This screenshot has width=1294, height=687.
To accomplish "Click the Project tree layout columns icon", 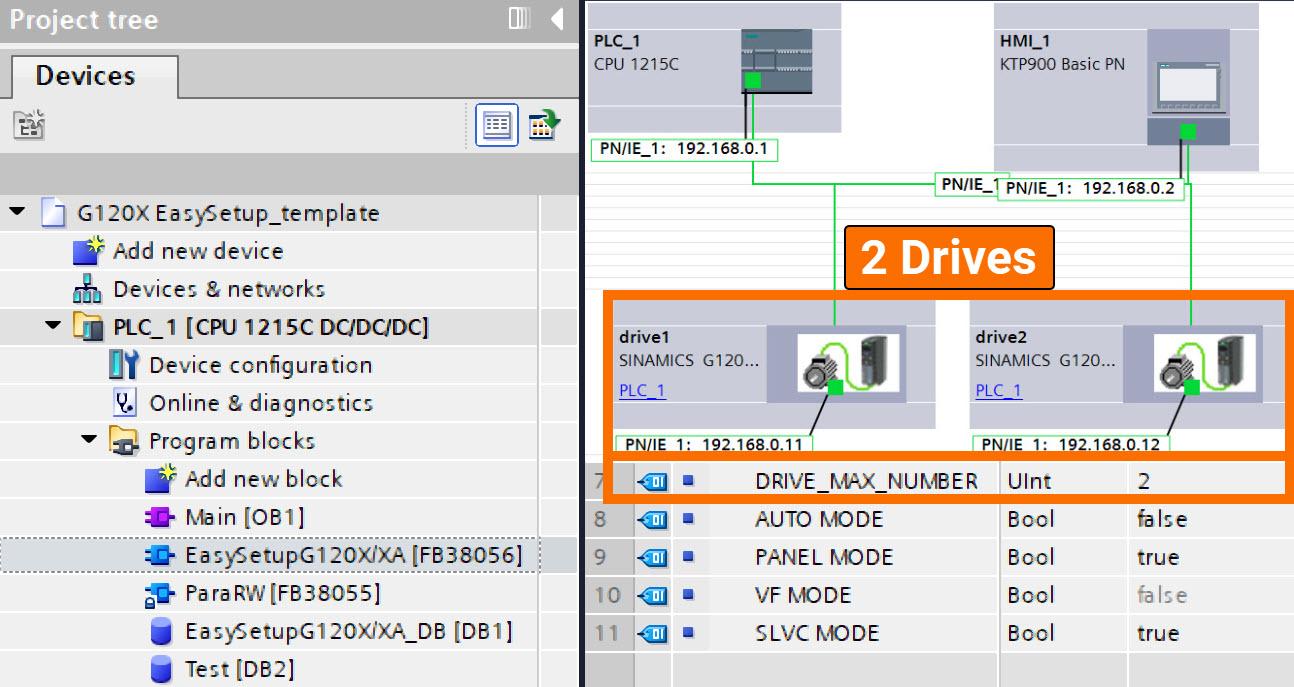I will click(519, 19).
